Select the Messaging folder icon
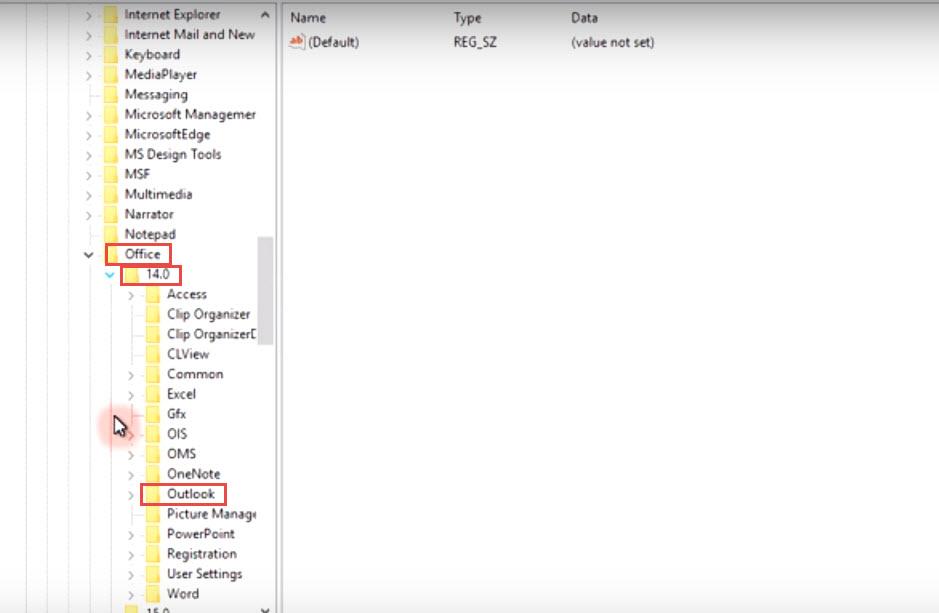Viewport: 939px width, 613px height. pyautogui.click(x=111, y=95)
